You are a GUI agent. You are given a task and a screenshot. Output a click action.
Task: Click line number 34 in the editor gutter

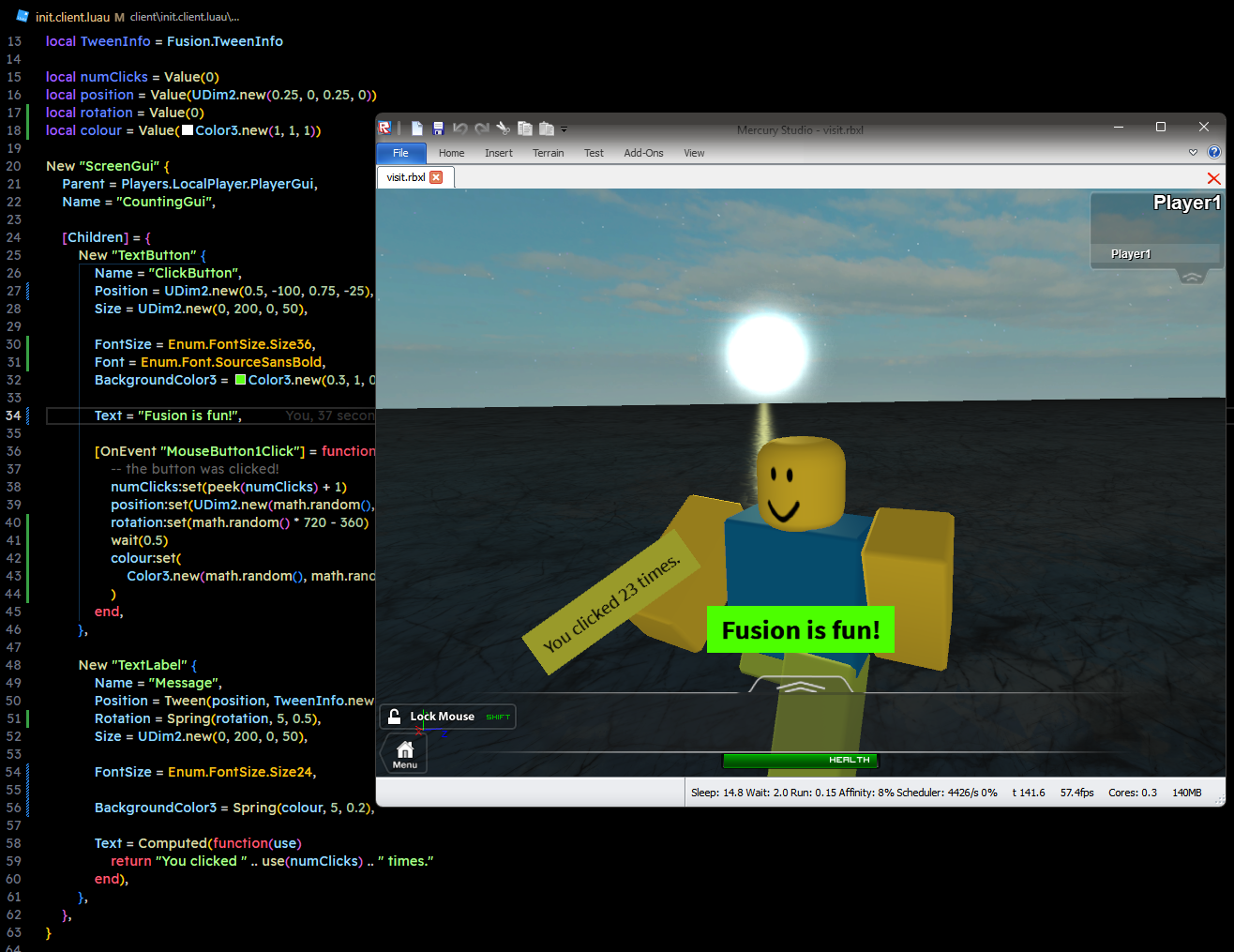(x=13, y=416)
